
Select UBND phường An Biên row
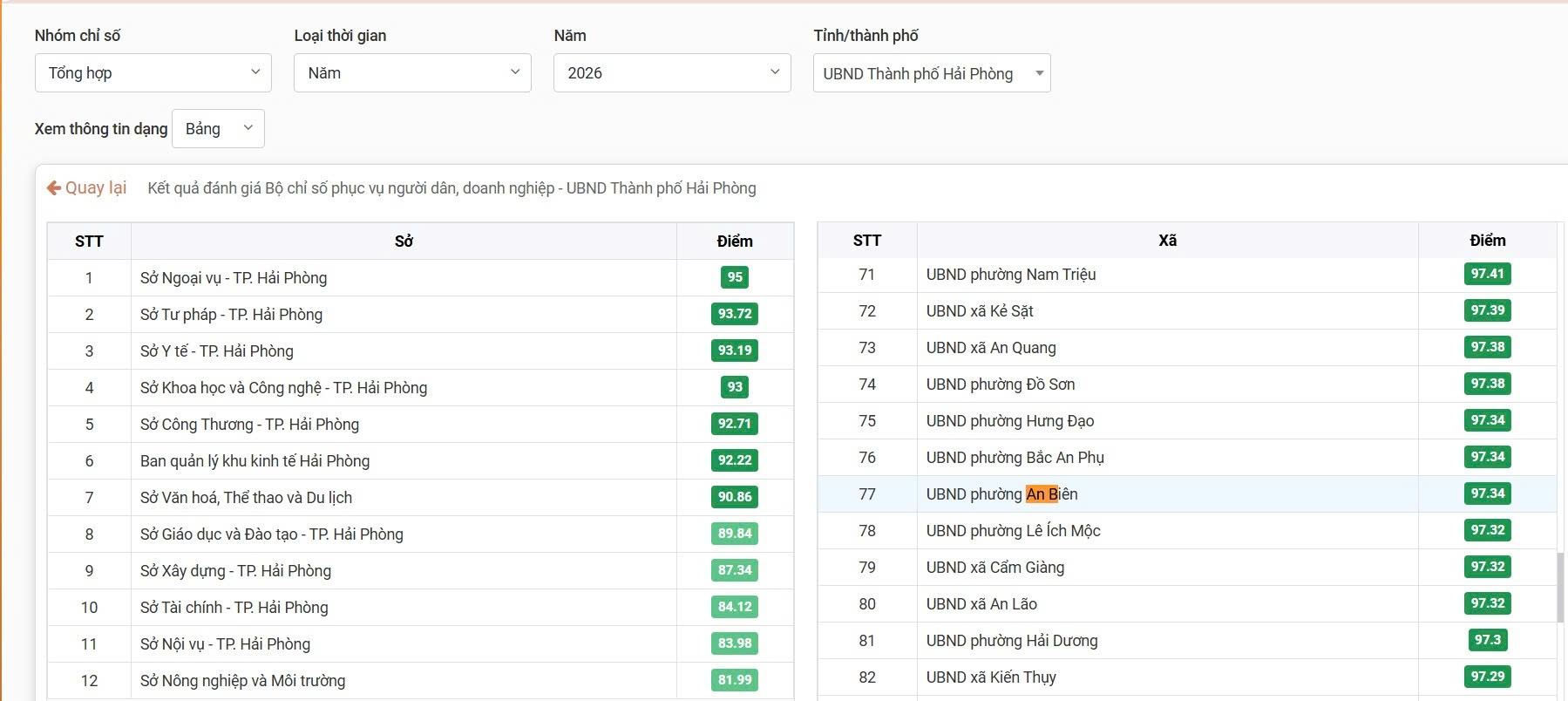click(x=1187, y=493)
